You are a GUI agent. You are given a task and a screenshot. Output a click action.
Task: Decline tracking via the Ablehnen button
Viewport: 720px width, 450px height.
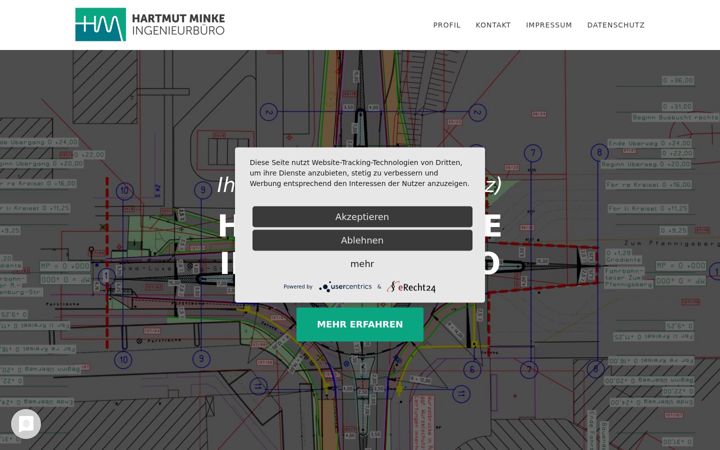pyautogui.click(x=362, y=240)
